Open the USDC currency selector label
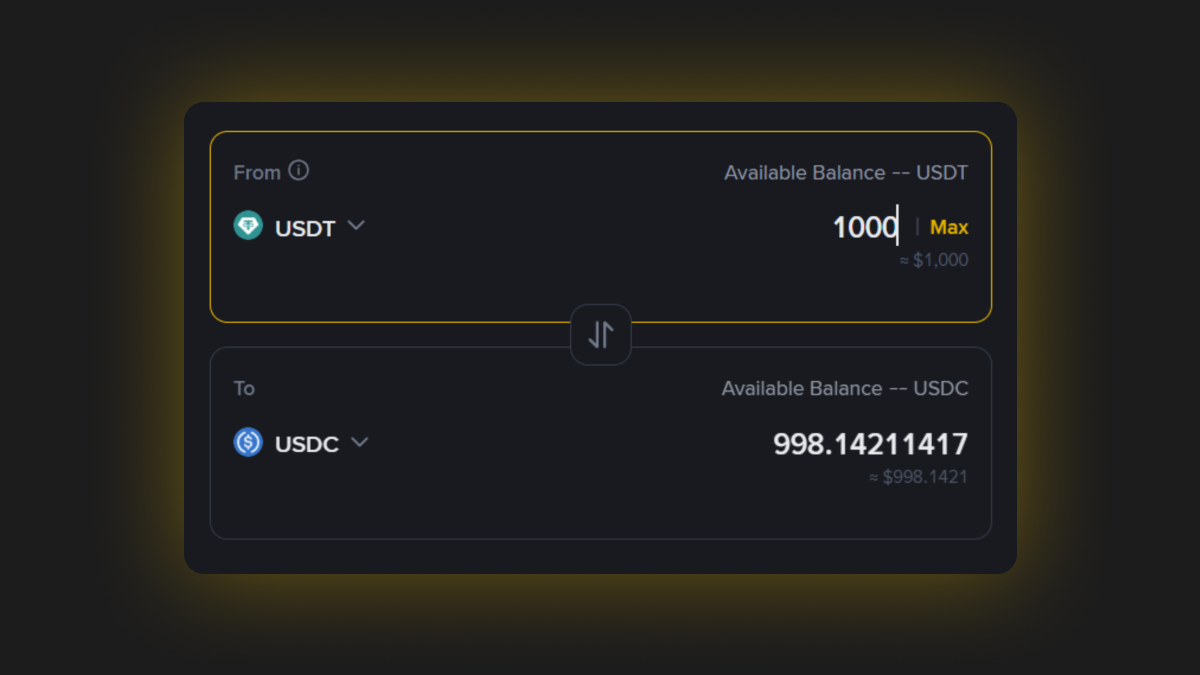The image size is (1200, 675). coord(307,444)
